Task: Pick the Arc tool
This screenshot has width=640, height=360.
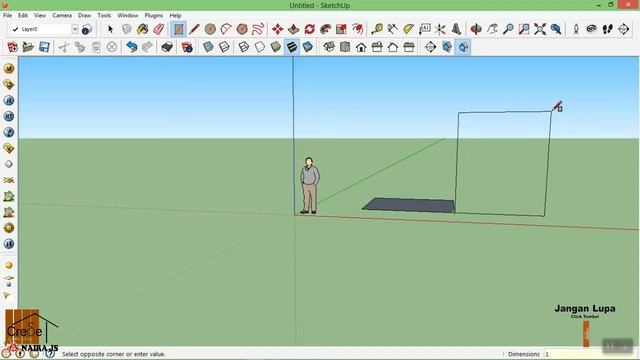Action: coord(226,29)
